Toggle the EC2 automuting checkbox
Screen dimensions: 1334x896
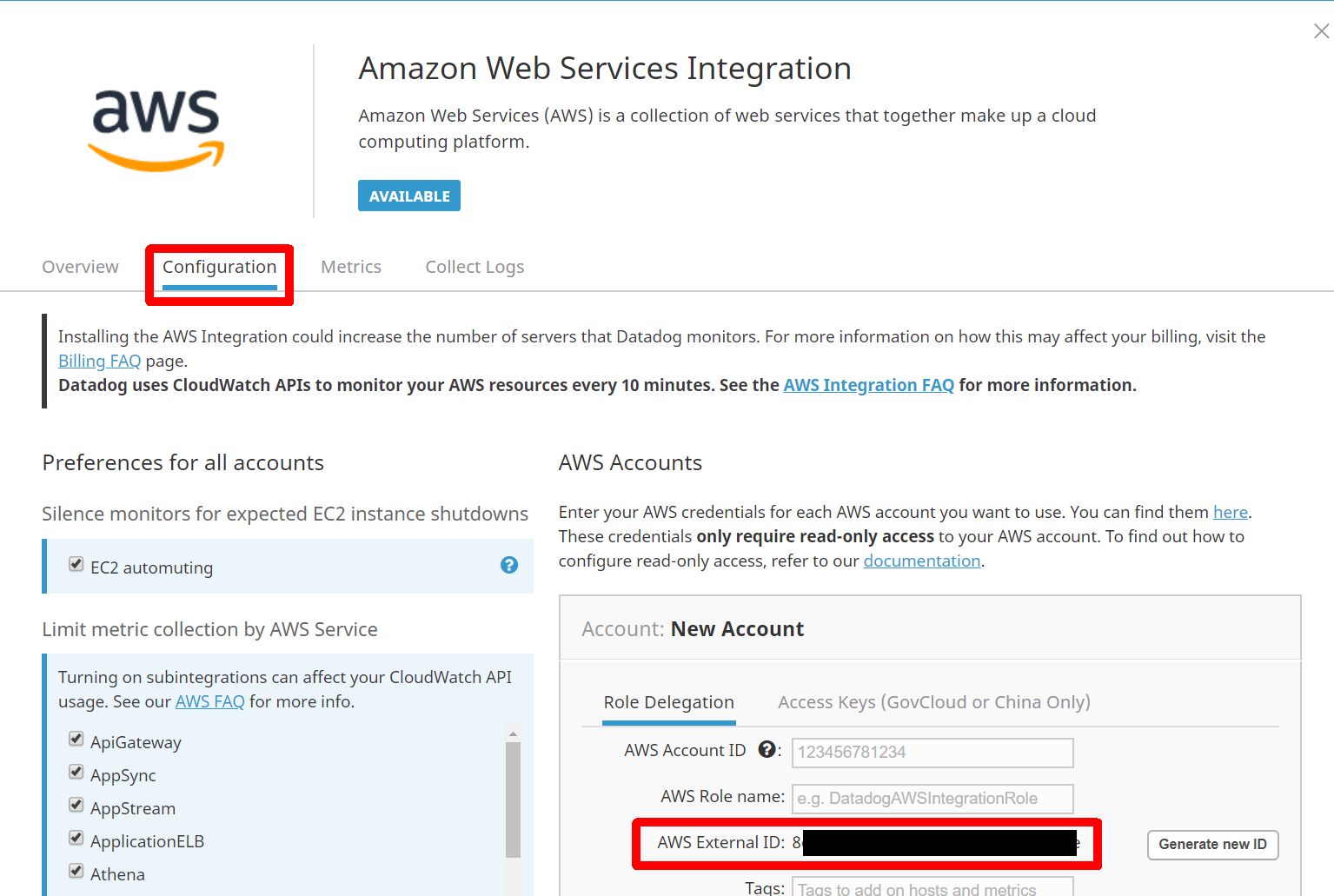coord(76,564)
